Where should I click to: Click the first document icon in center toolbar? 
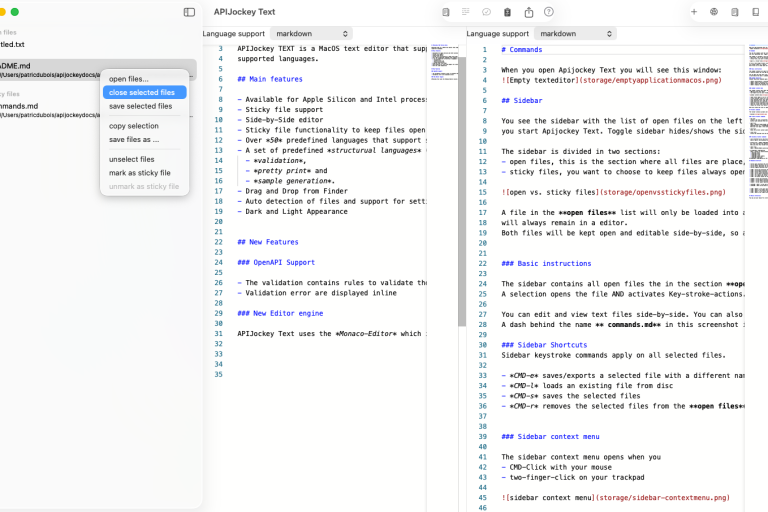pos(446,12)
